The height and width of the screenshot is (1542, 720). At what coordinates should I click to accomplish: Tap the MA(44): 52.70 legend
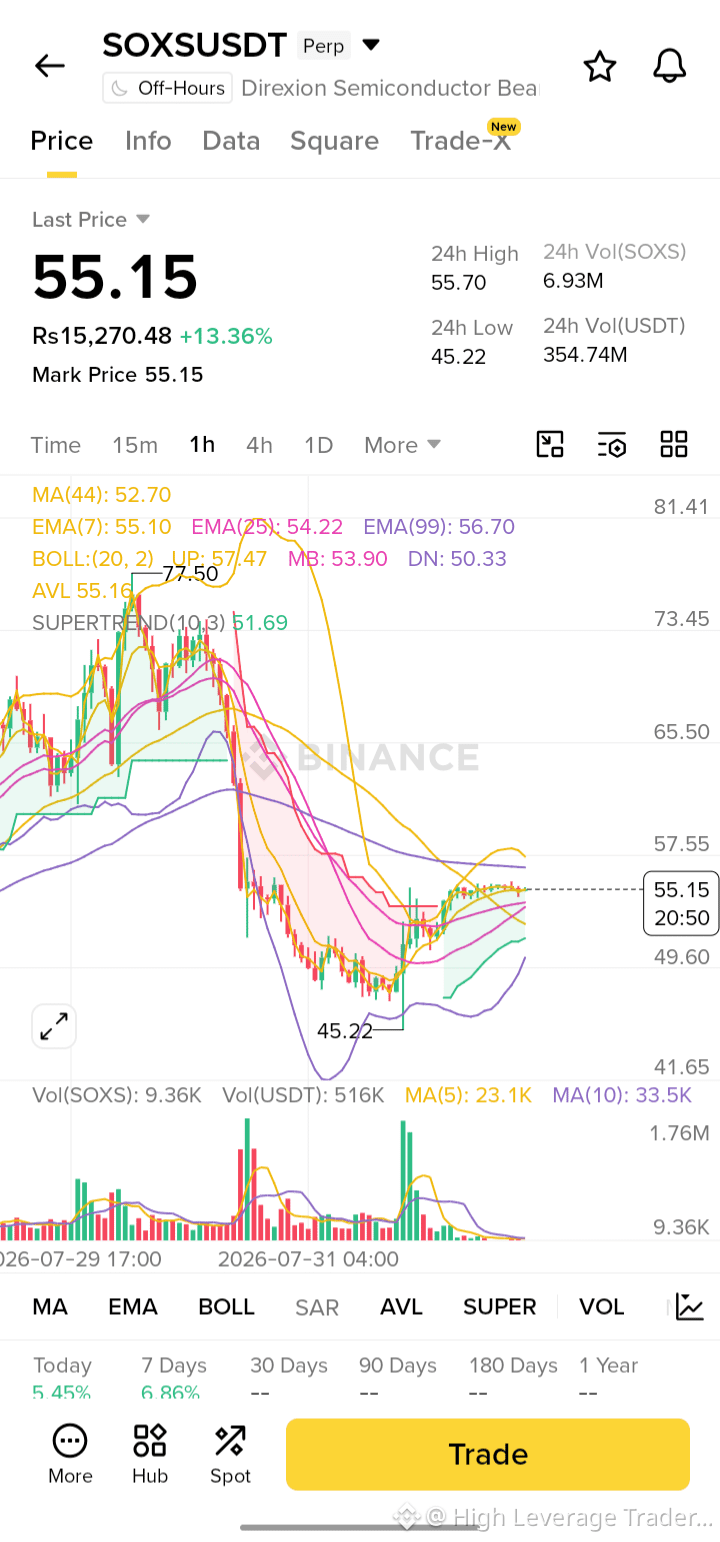[x=101, y=494]
